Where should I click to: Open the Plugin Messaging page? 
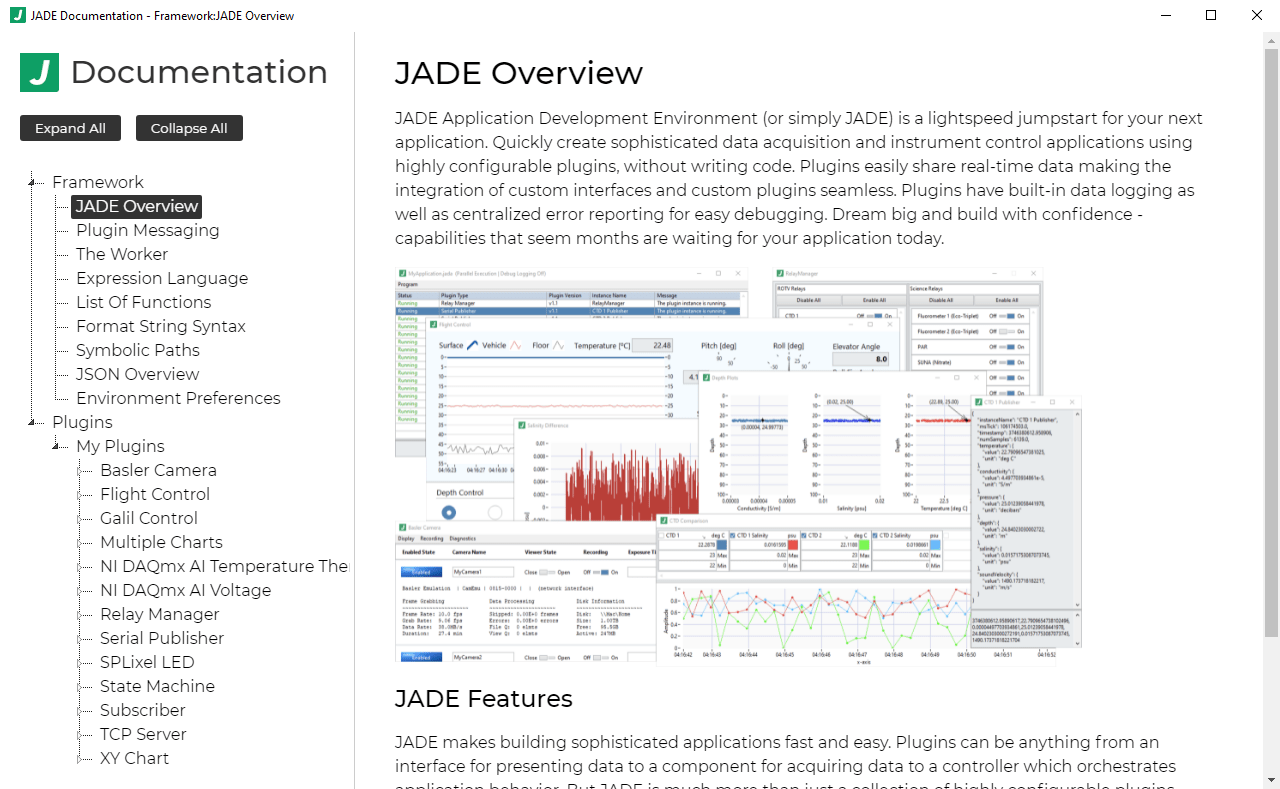coord(147,230)
